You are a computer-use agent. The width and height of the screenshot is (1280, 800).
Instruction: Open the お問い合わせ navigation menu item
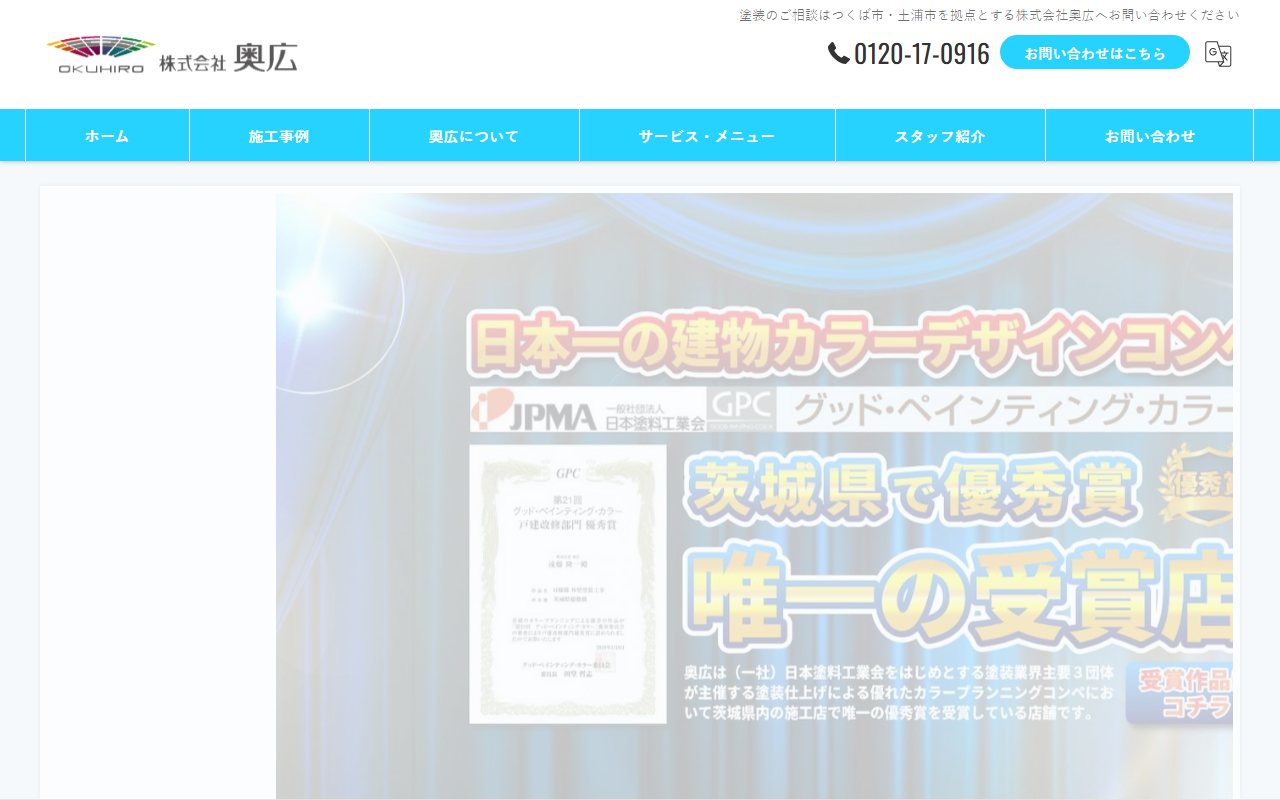[1150, 136]
